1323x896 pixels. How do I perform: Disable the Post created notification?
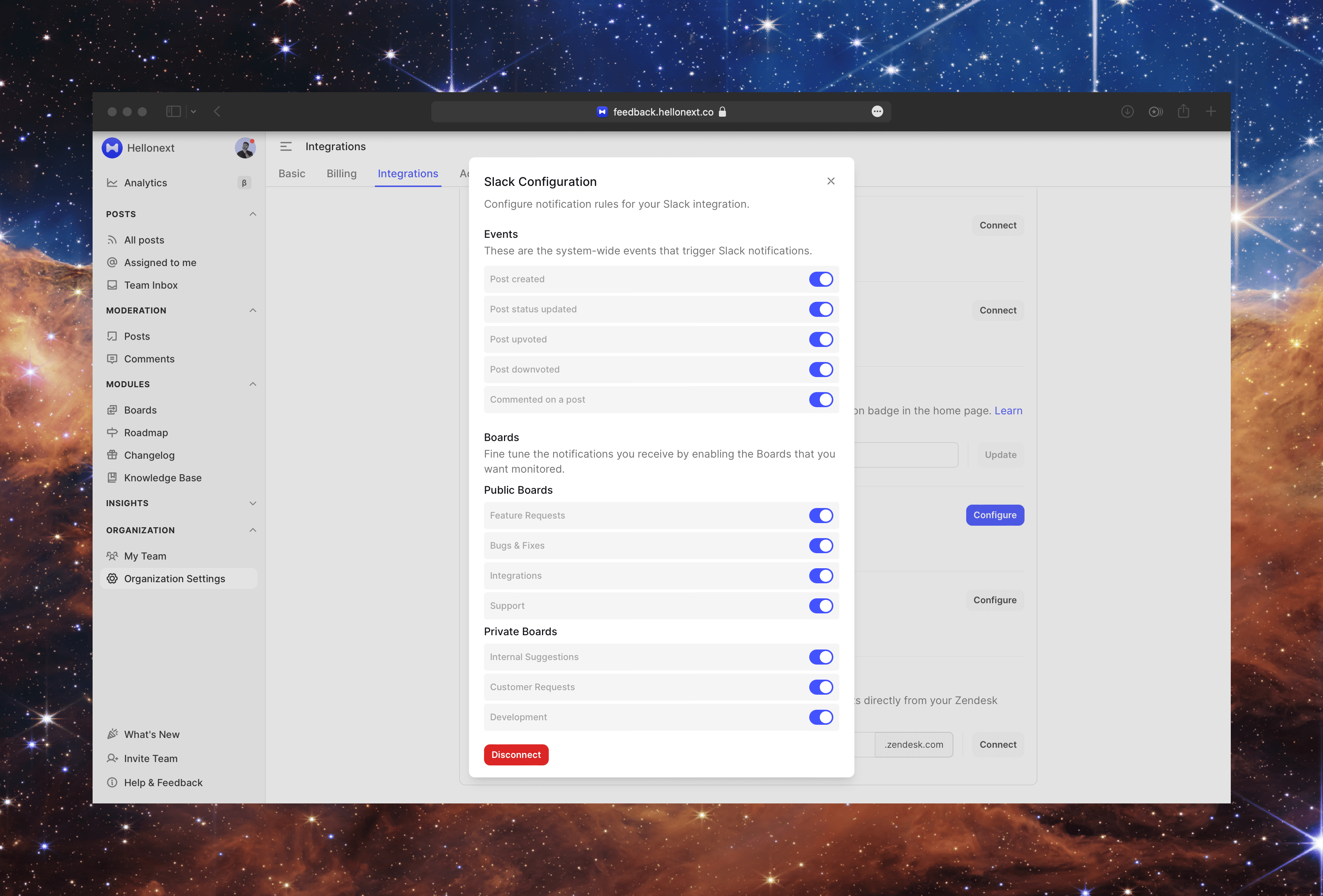(821, 279)
